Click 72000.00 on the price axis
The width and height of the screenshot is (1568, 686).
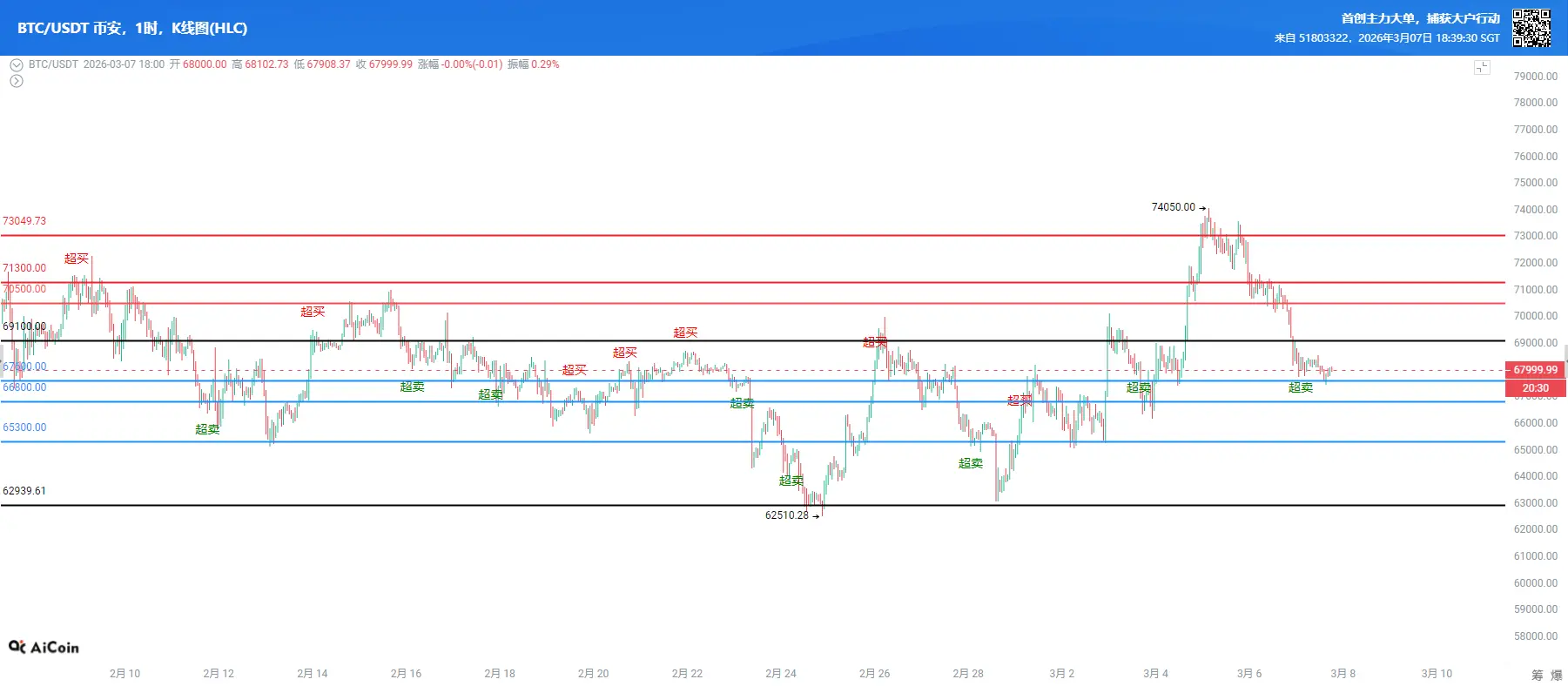1536,263
